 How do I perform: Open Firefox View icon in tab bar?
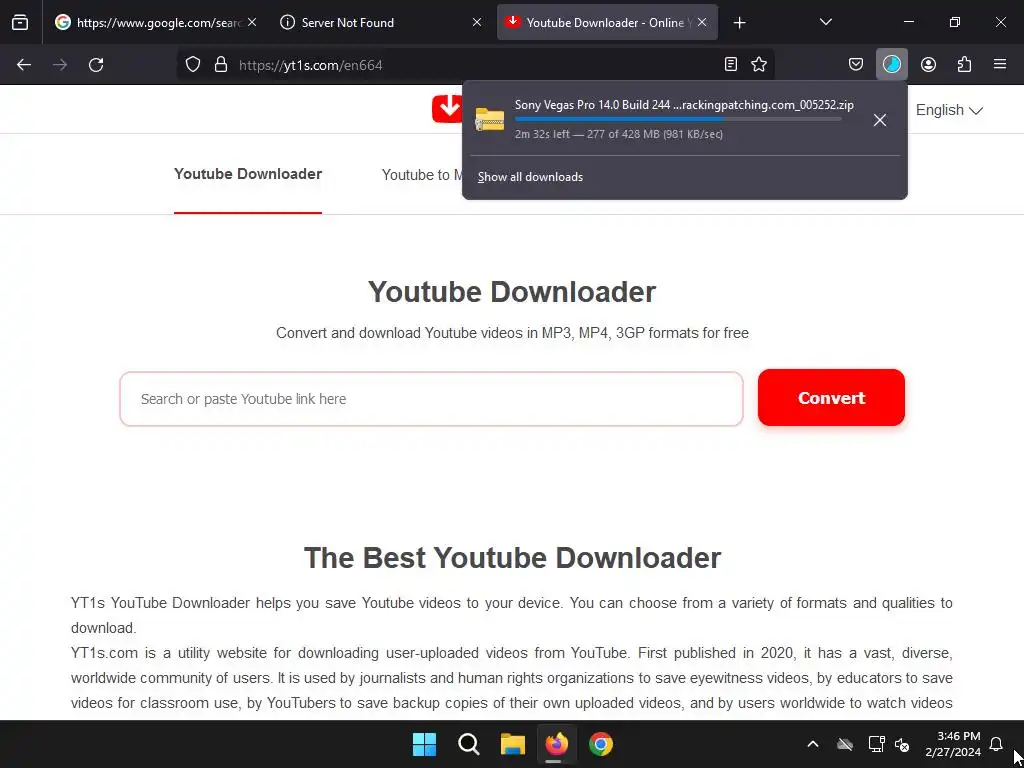click(x=20, y=22)
